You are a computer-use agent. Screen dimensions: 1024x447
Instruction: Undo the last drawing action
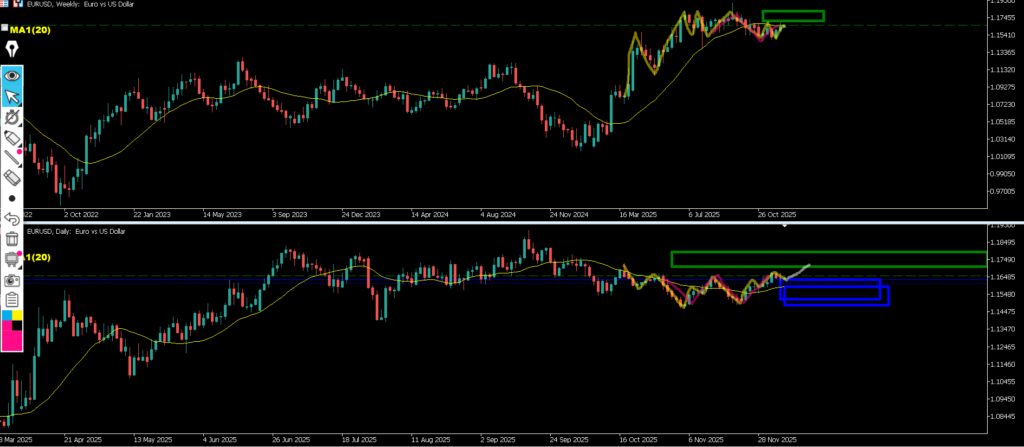click(x=12, y=218)
